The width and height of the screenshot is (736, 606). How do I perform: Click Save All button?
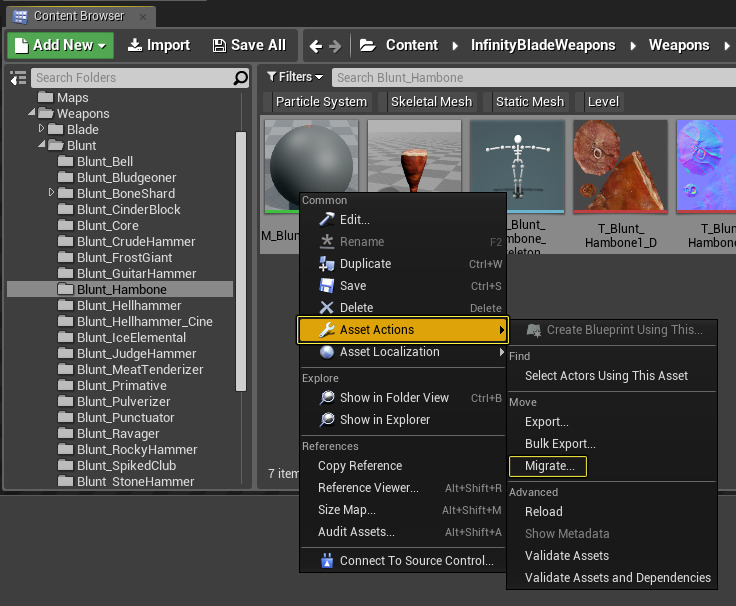(x=249, y=45)
